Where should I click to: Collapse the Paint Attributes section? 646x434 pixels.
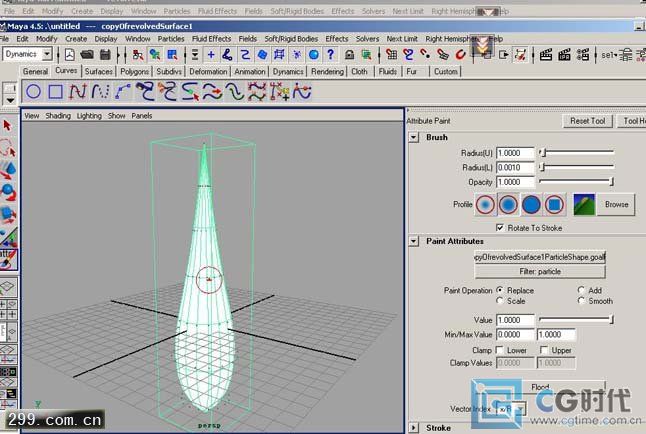414,241
